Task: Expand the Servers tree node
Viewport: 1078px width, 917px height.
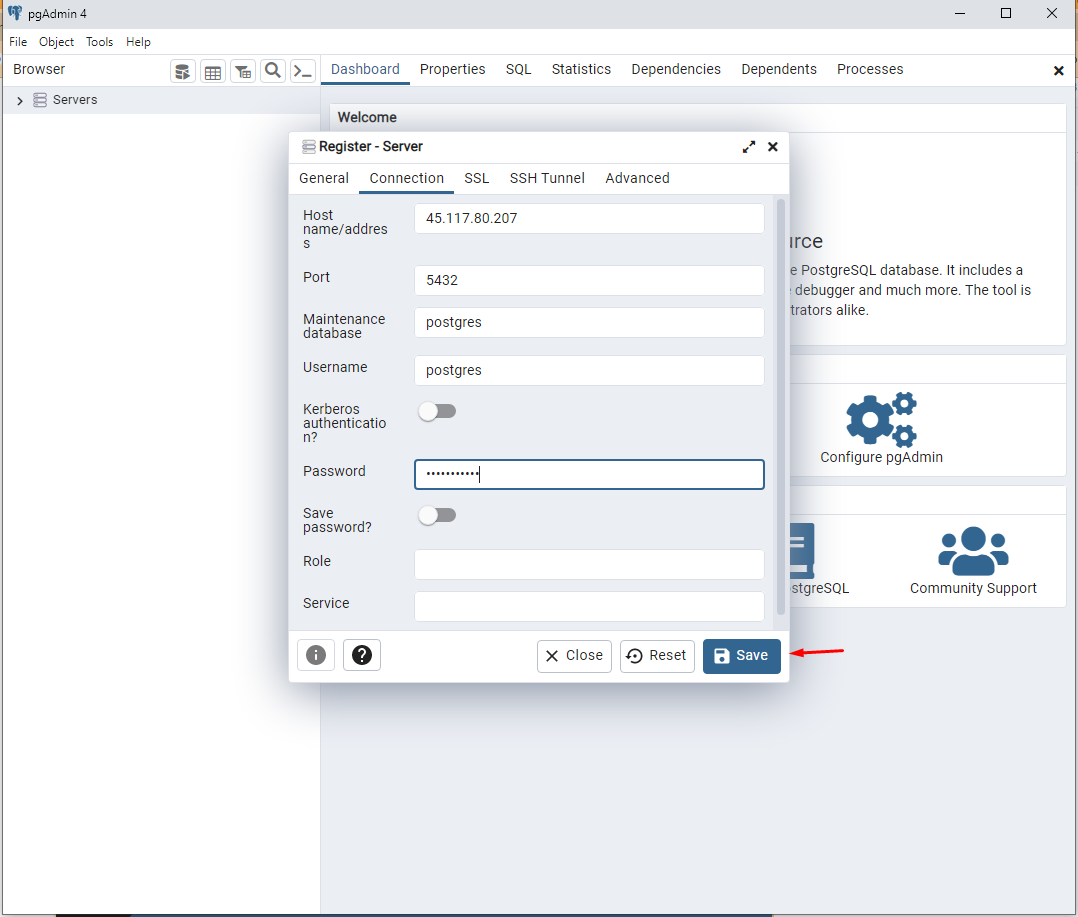Action: [x=20, y=101]
